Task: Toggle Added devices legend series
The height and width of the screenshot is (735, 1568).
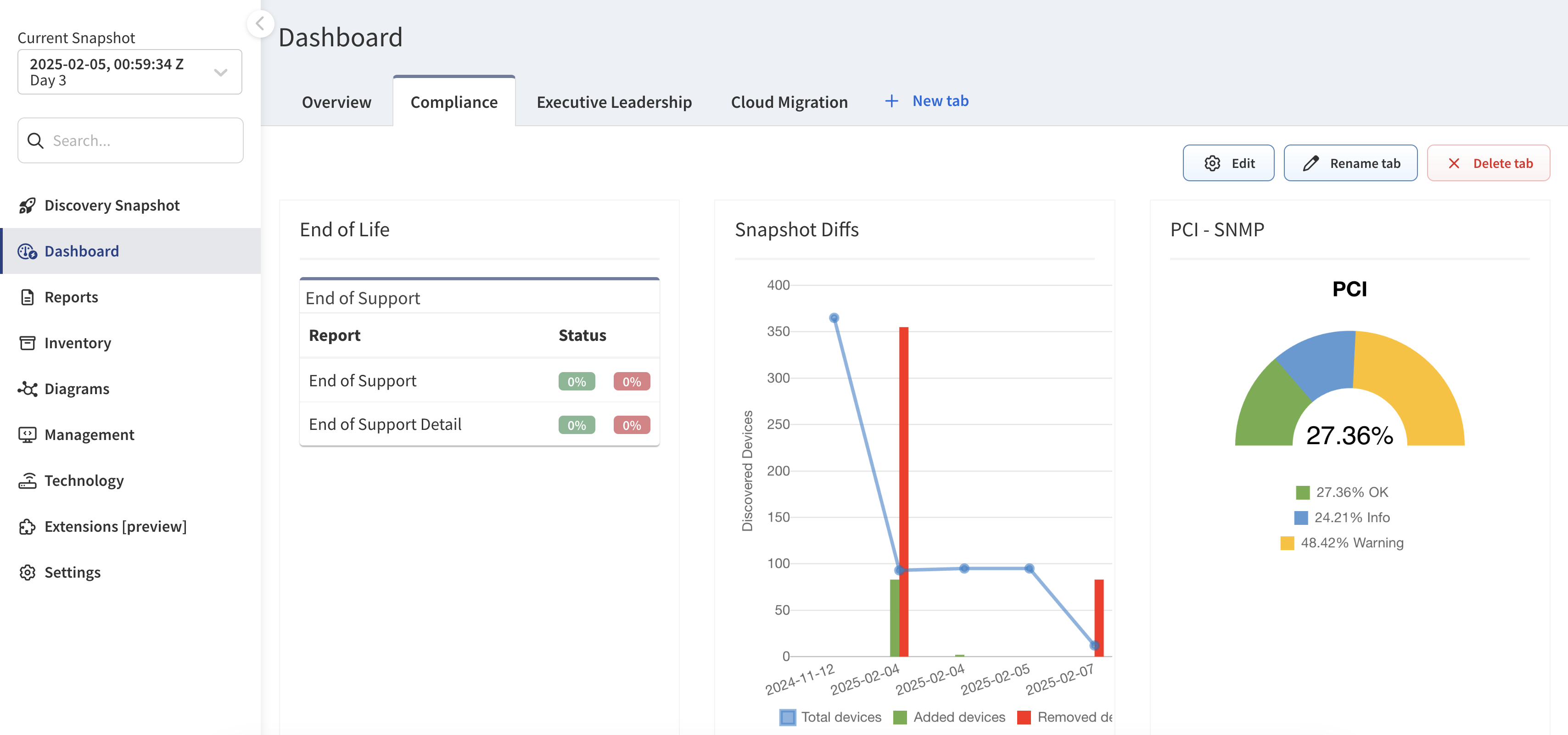Action: coord(949,718)
